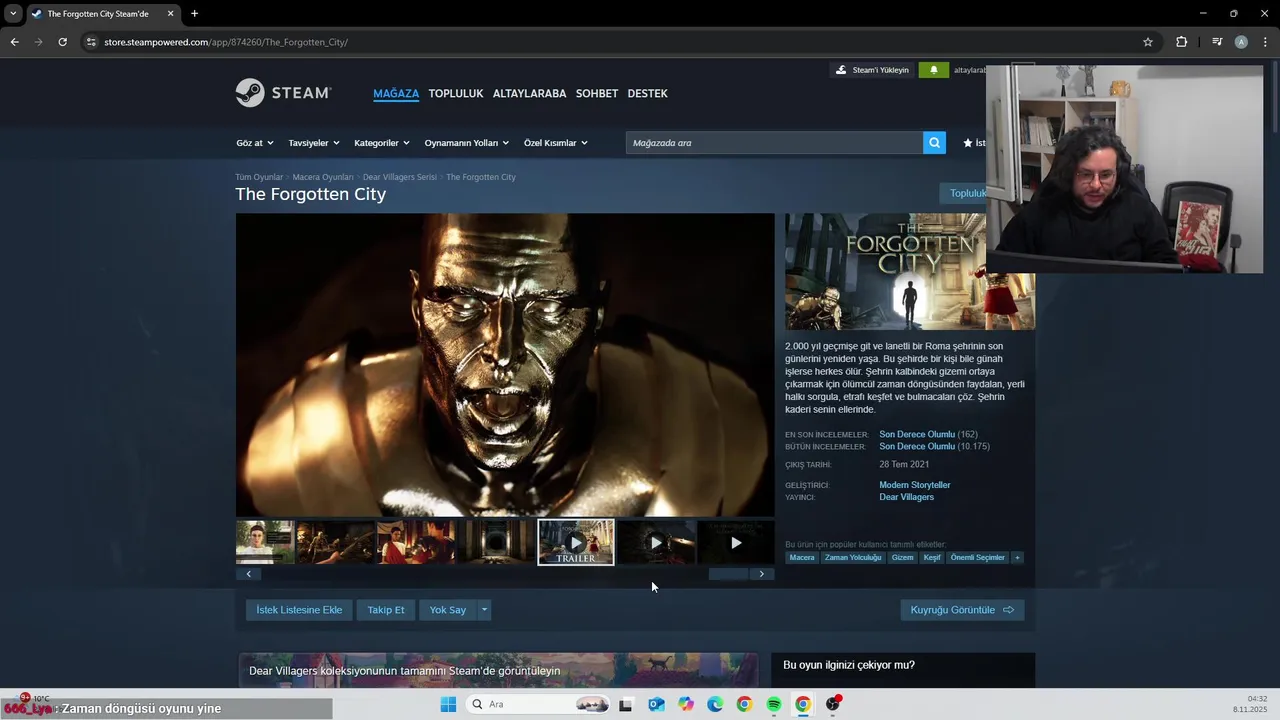Open Copilot from the taskbar

[686, 704]
